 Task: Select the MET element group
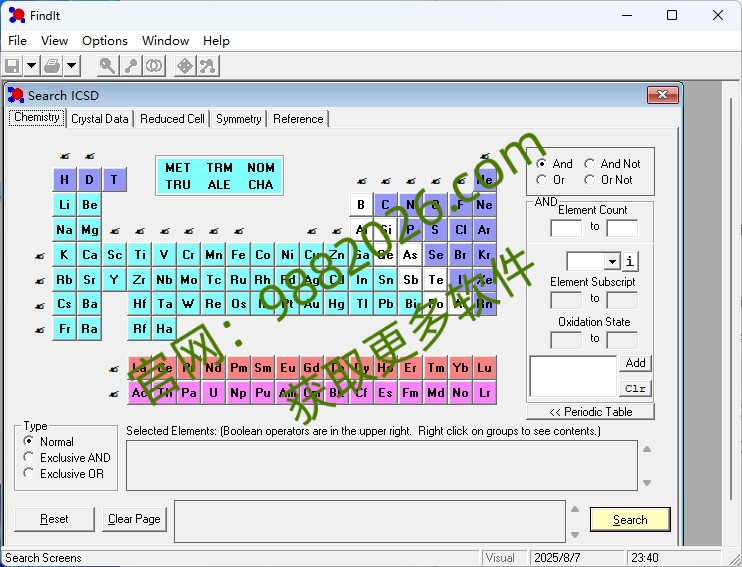coord(177,168)
